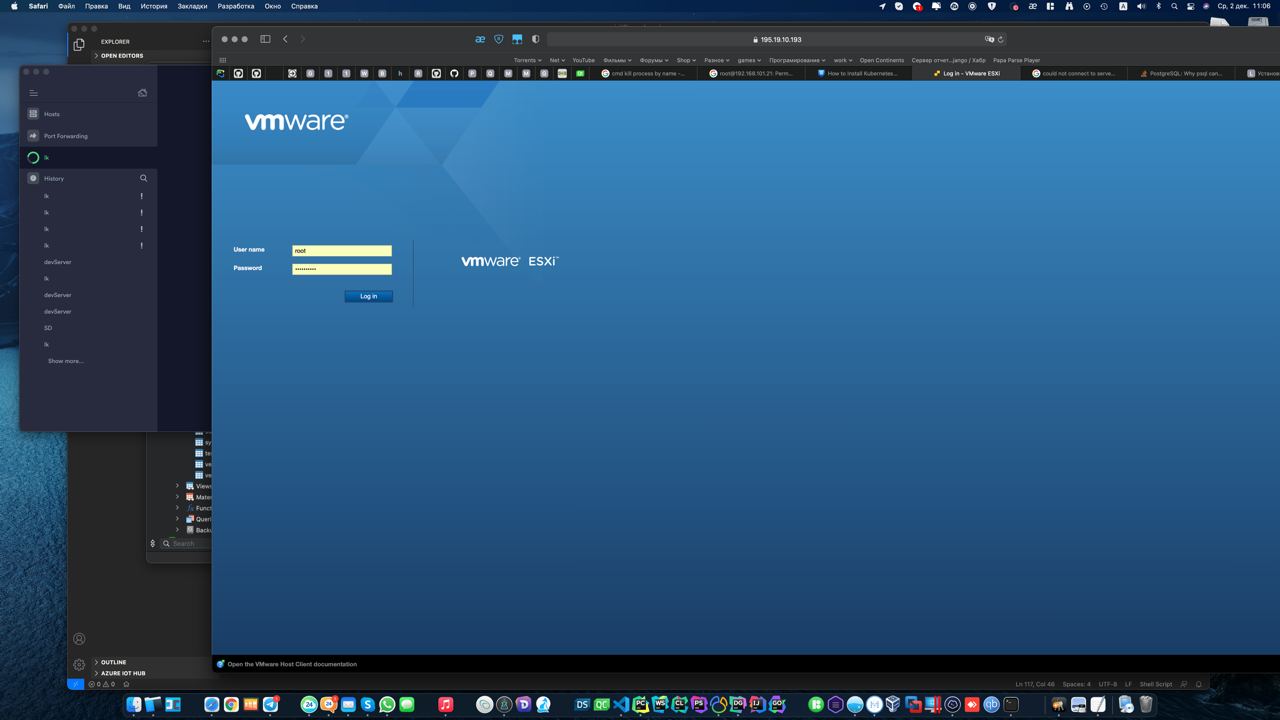This screenshot has width=1280, height=720.
Task: Open Finder from the Dock
Action: 133,705
